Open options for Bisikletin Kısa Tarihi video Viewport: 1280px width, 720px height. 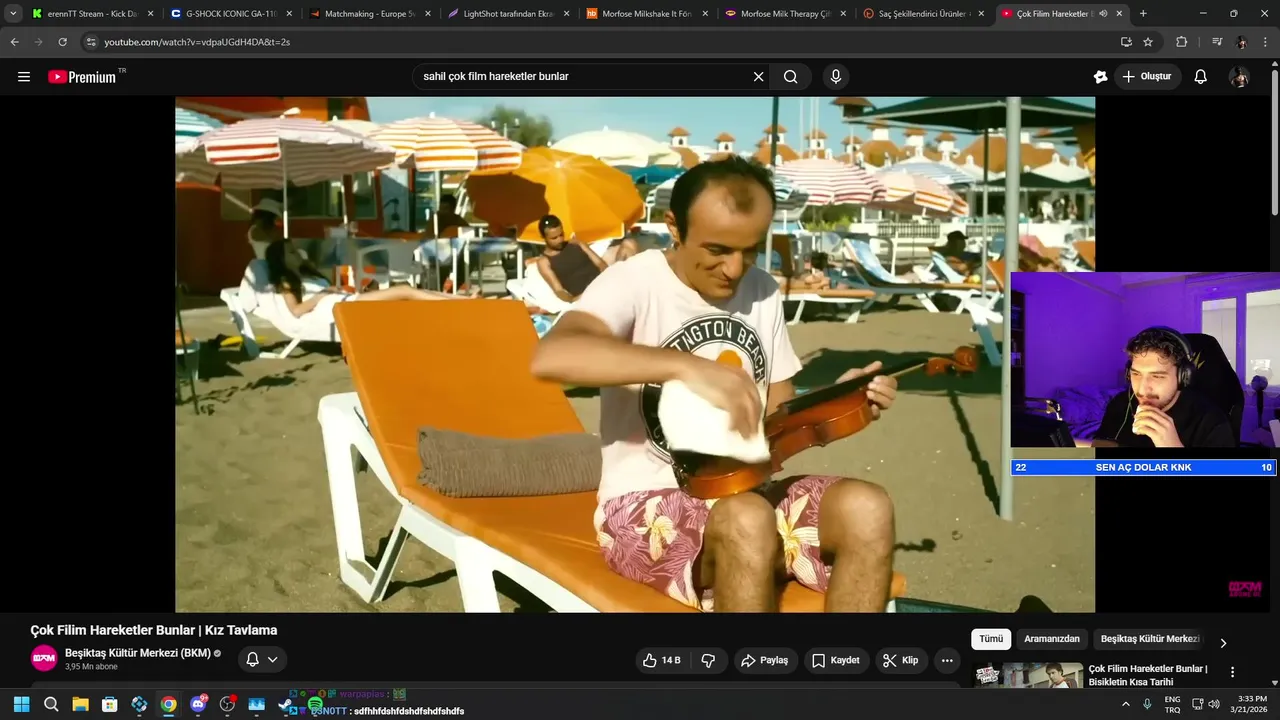pos(1232,672)
